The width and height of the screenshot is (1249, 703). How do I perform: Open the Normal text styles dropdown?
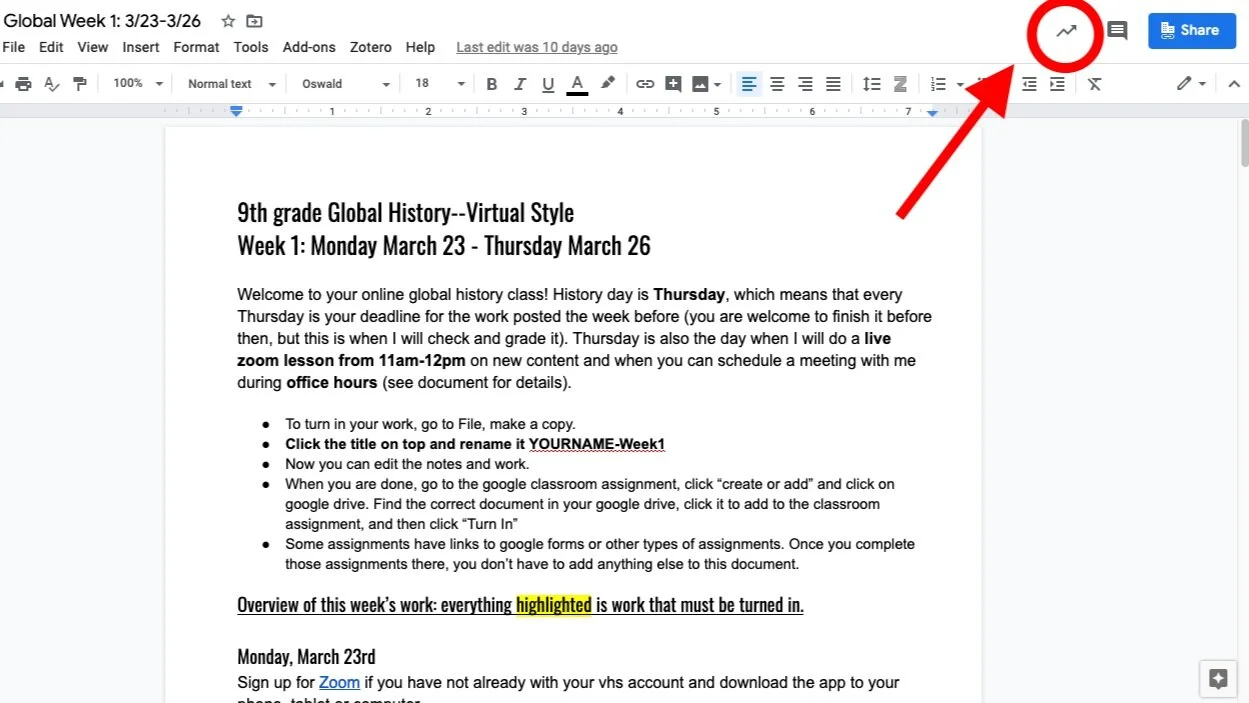click(231, 84)
